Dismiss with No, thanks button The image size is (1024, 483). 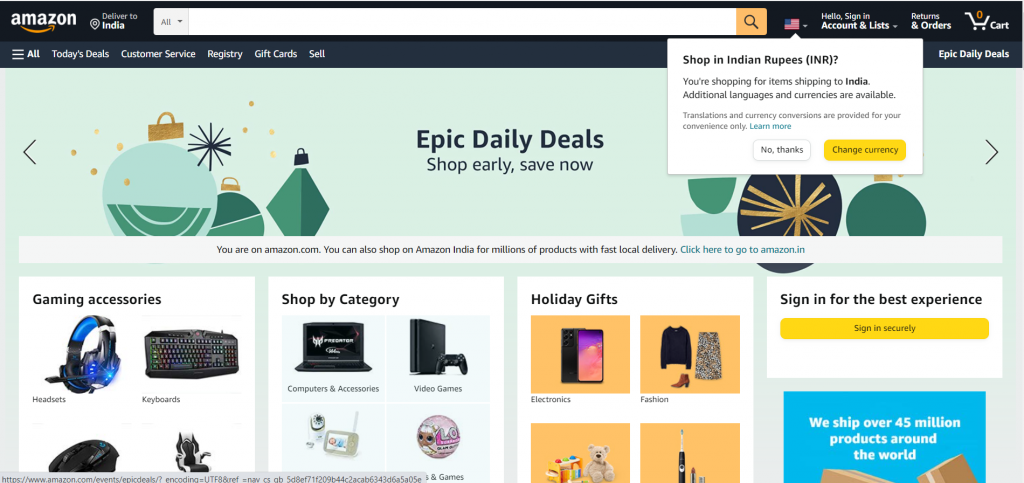782,150
